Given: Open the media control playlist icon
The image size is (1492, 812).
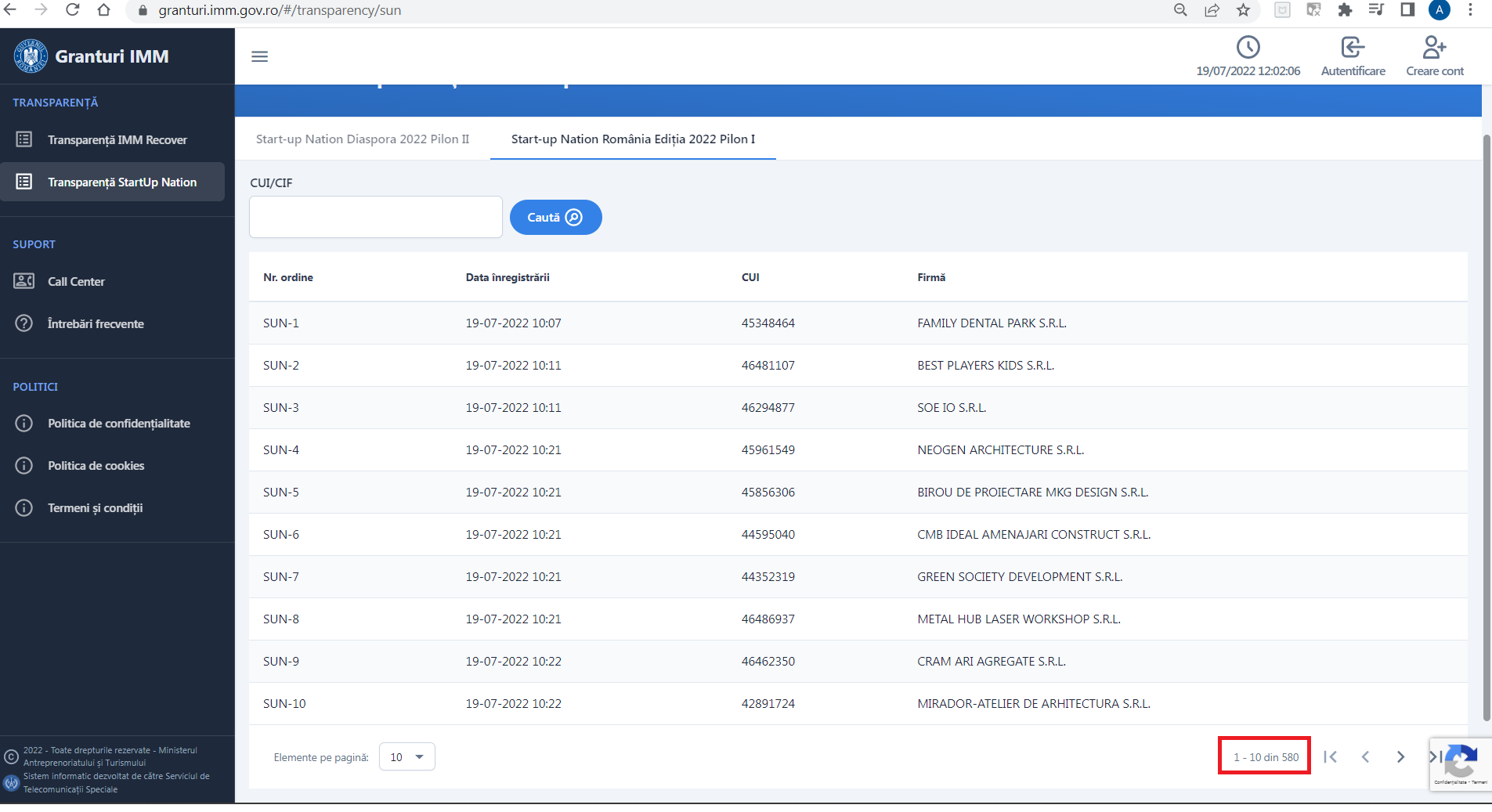Looking at the screenshot, I should pyautogui.click(x=1376, y=10).
